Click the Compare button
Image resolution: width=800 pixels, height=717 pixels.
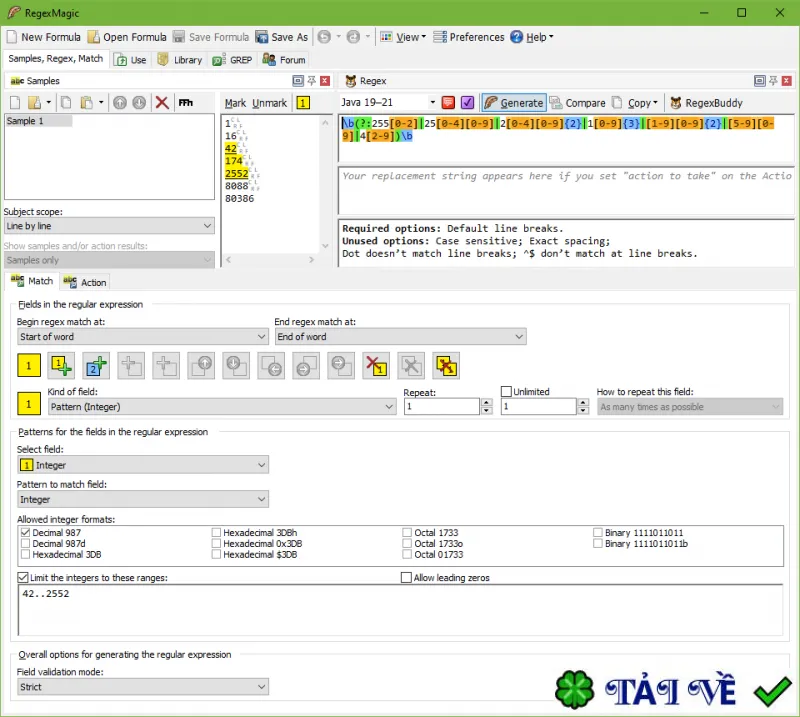[x=578, y=103]
